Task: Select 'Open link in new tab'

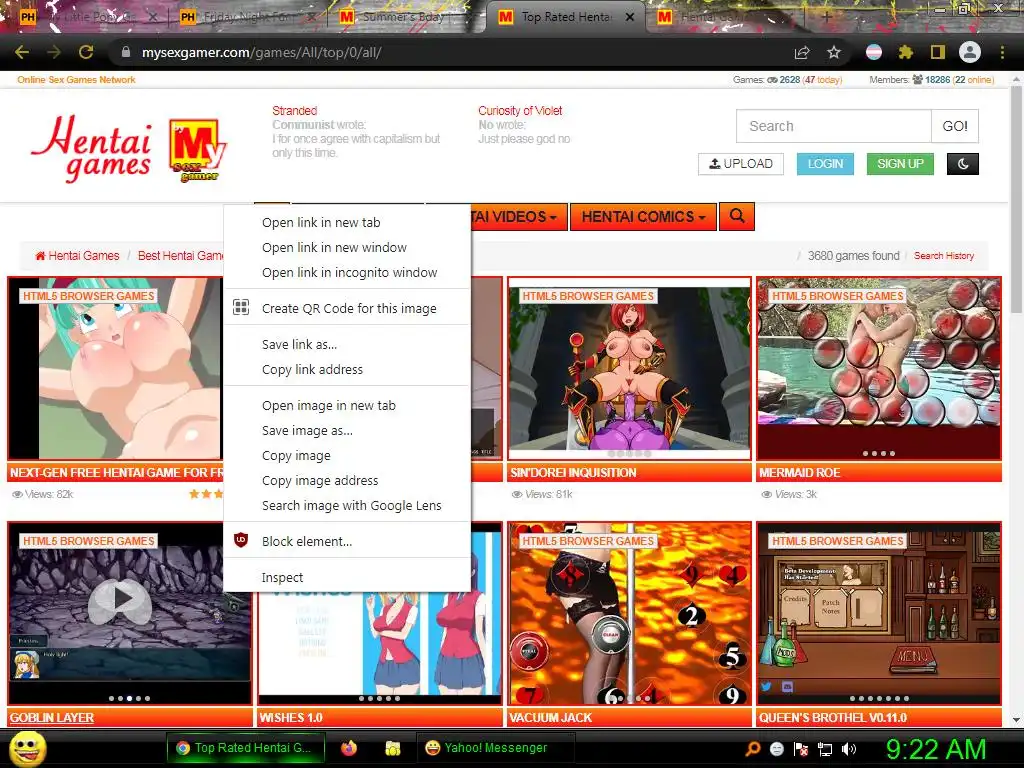Action: click(347, 223)
